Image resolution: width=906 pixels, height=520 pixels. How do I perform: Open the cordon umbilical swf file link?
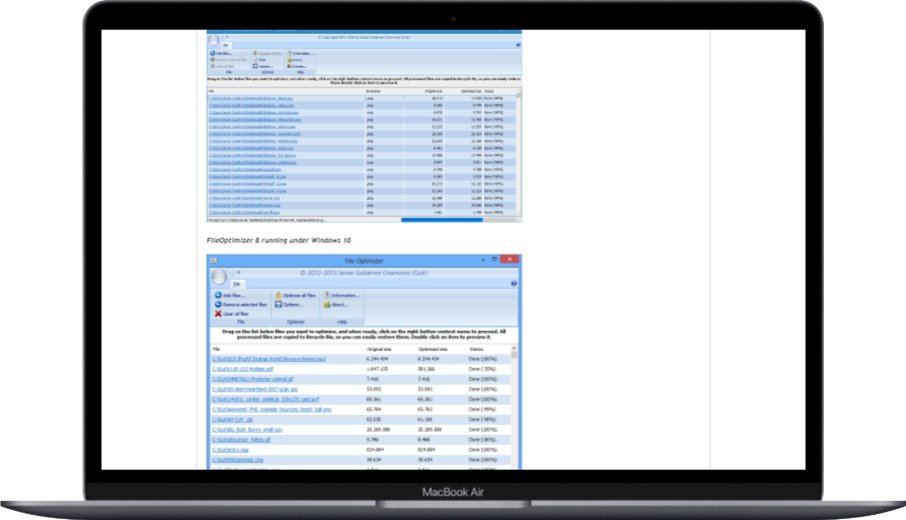coord(265,399)
